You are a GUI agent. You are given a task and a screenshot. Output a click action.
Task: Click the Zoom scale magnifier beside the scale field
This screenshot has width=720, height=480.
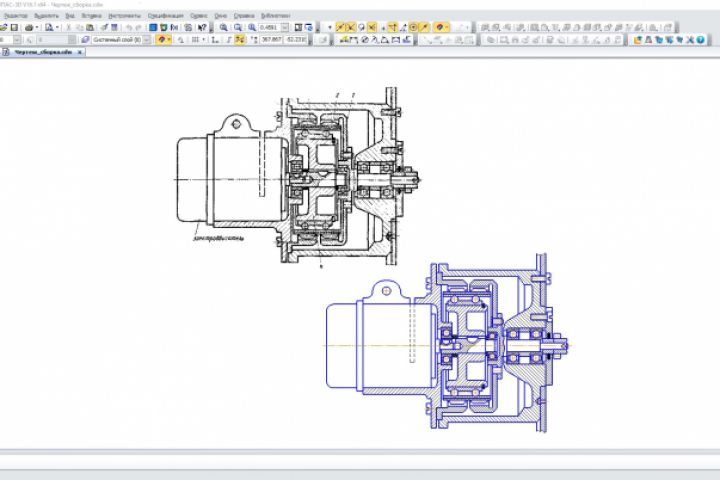(x=252, y=28)
